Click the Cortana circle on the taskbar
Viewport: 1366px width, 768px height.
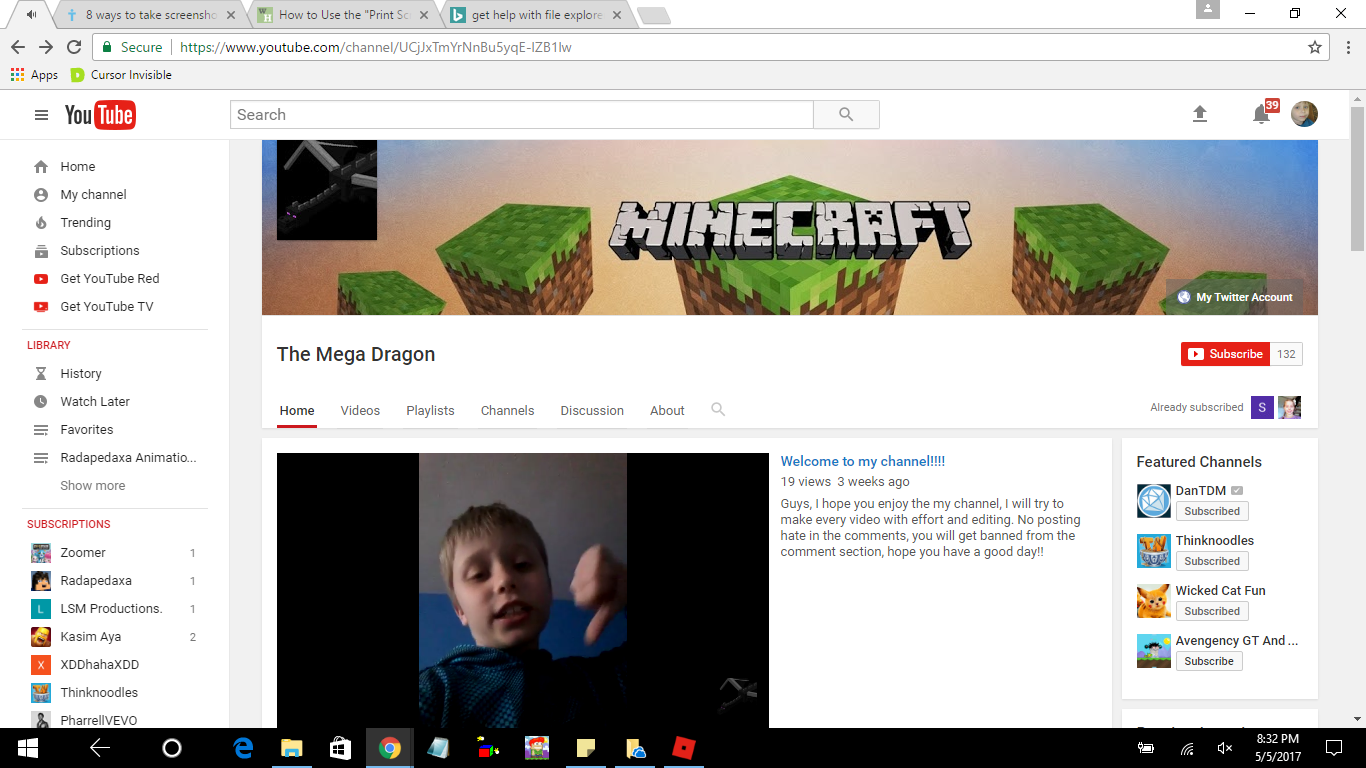172,748
